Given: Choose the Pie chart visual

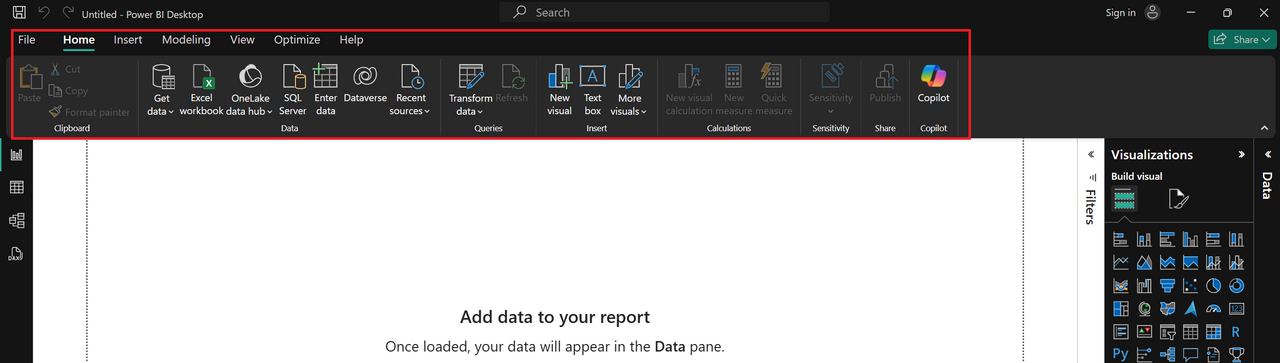Looking at the screenshot, I should (x=1213, y=286).
